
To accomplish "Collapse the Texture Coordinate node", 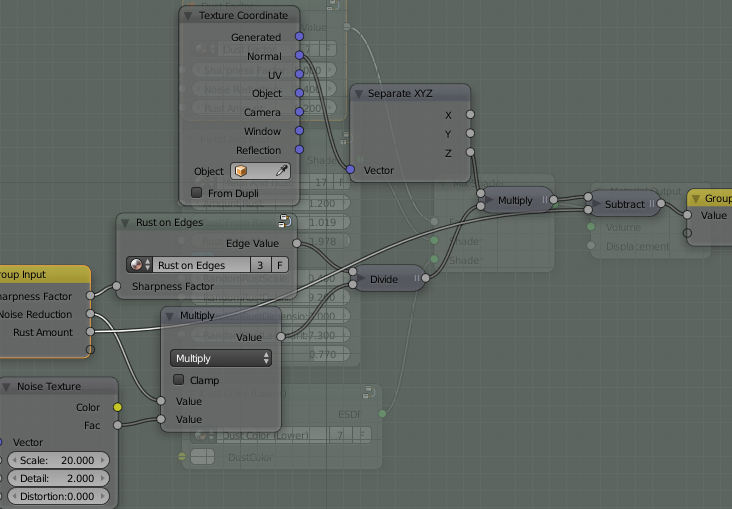I will 188,16.
